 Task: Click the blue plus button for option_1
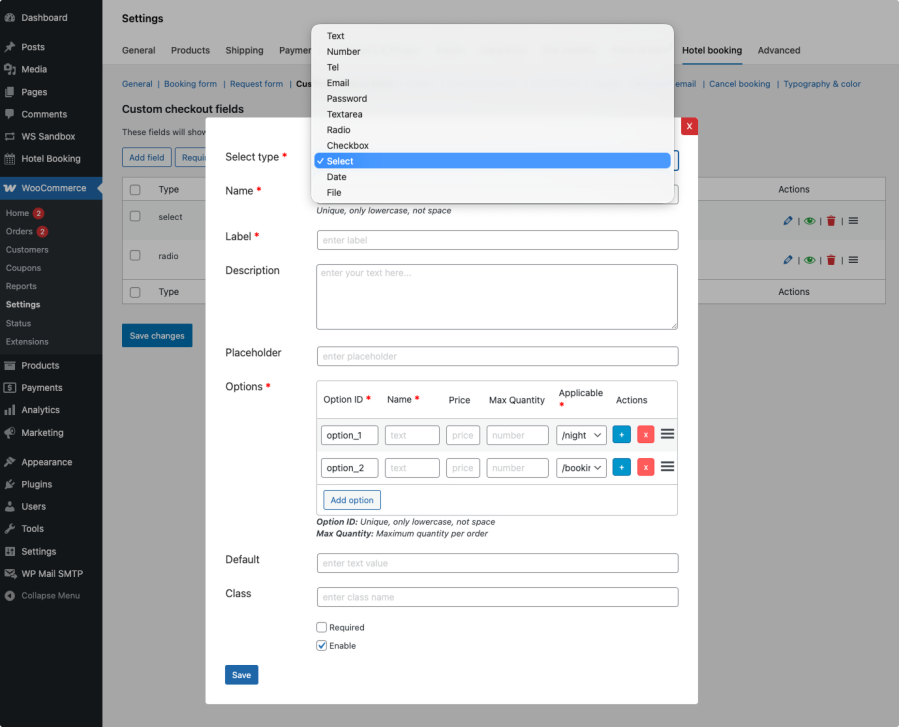[621, 435]
